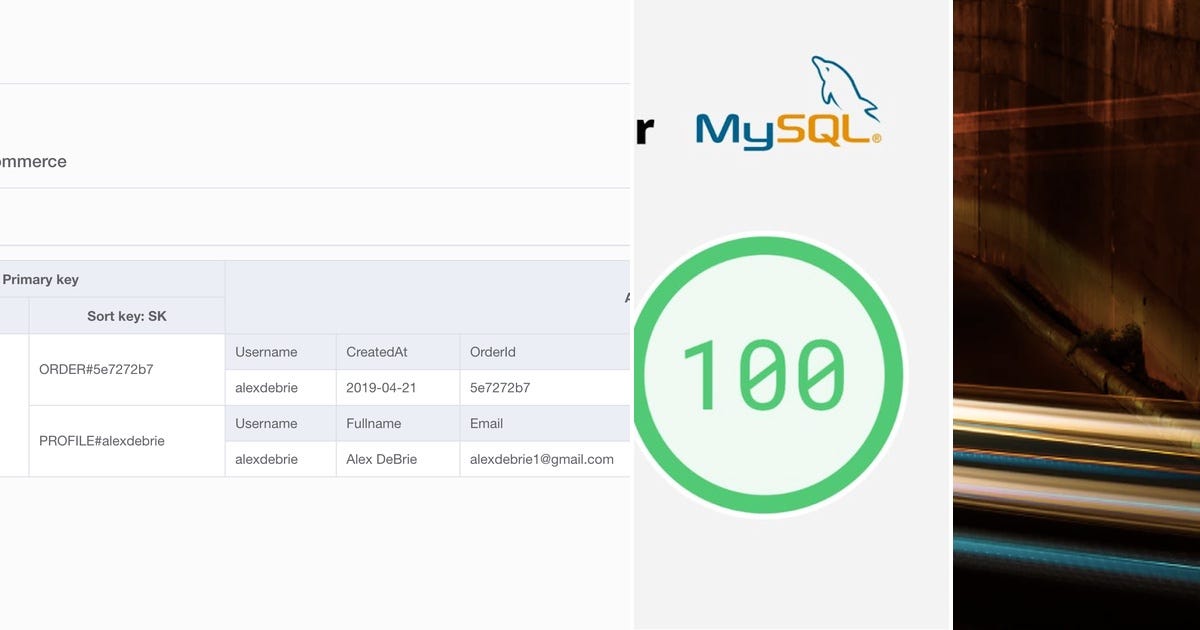Switch to the Email column header
Screen dimensions: 1200x630
[x=486, y=423]
